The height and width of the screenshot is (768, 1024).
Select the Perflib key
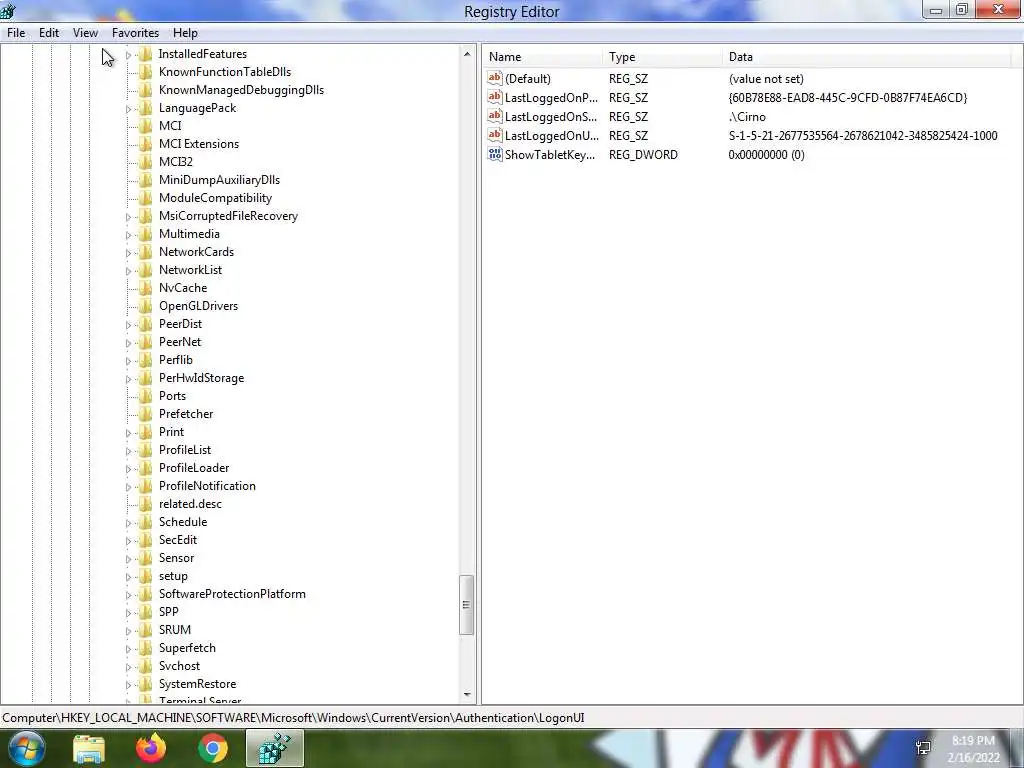coord(176,360)
